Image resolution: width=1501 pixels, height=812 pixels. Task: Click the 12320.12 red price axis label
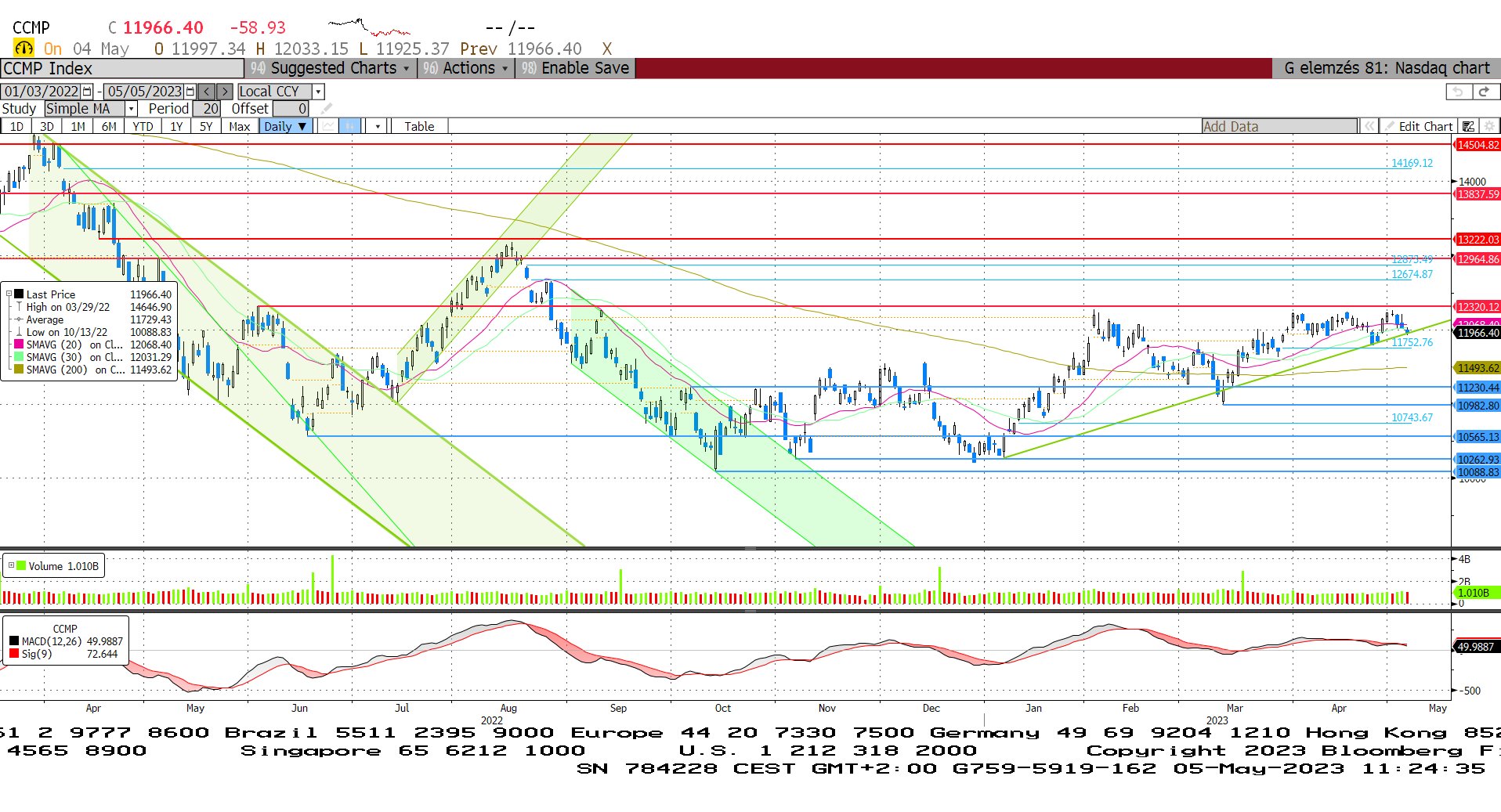click(x=1477, y=307)
